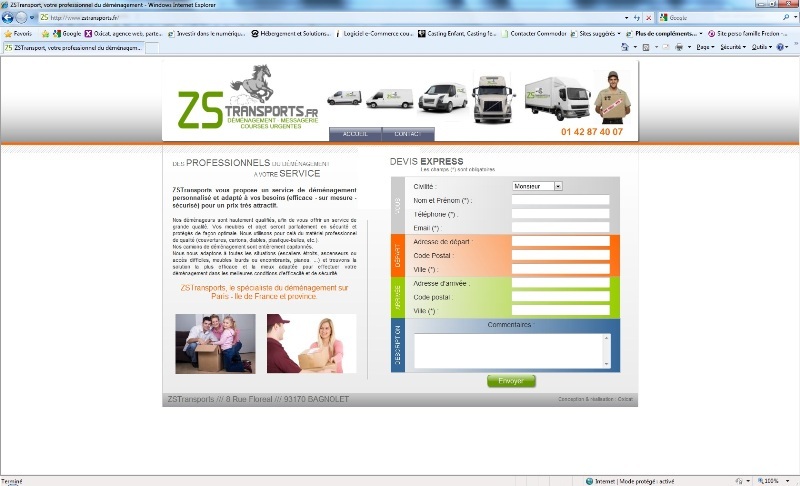Click the departure Code Postal field
The height and width of the screenshot is (486, 800).
tap(560, 255)
